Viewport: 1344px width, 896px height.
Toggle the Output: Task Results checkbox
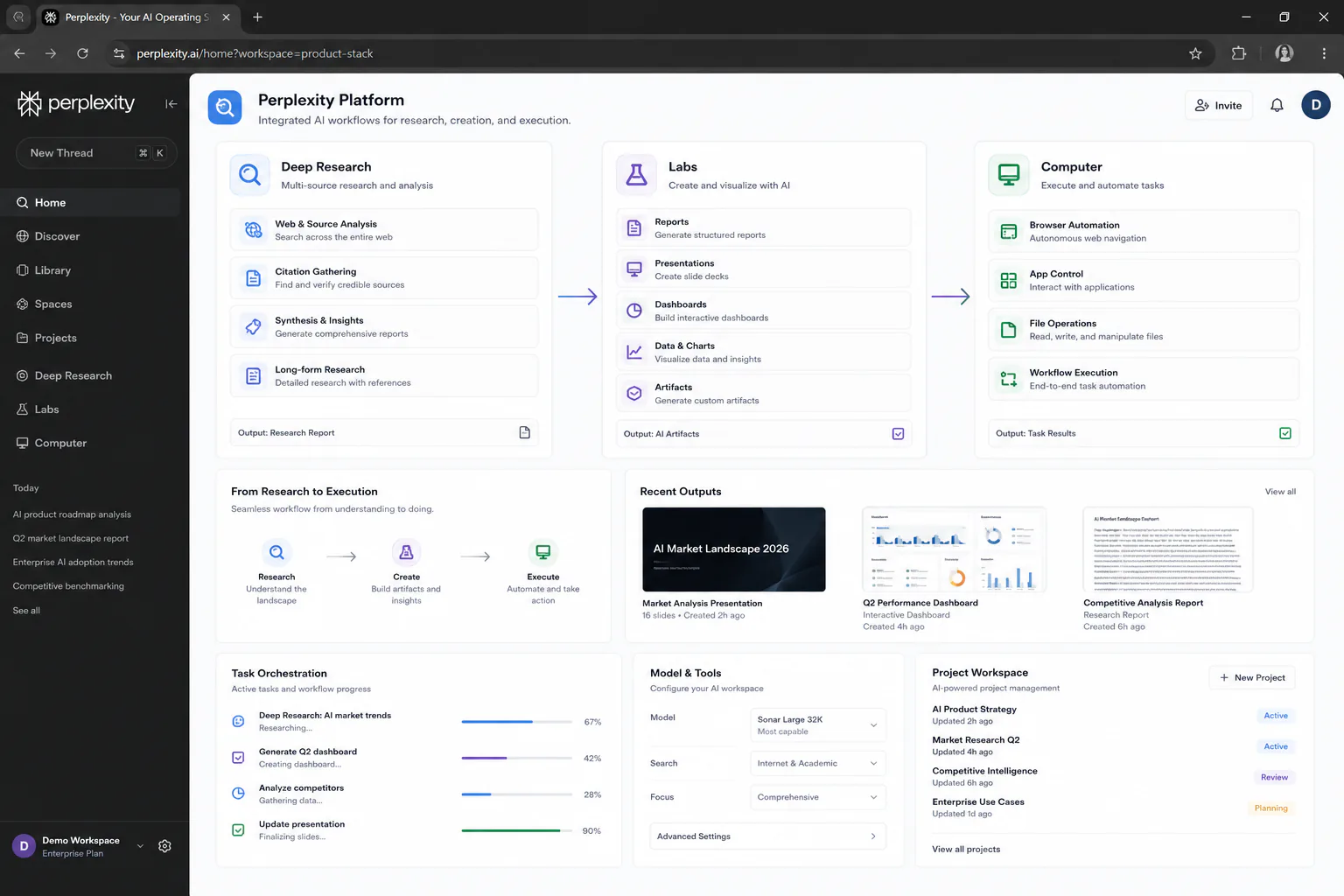click(1285, 433)
